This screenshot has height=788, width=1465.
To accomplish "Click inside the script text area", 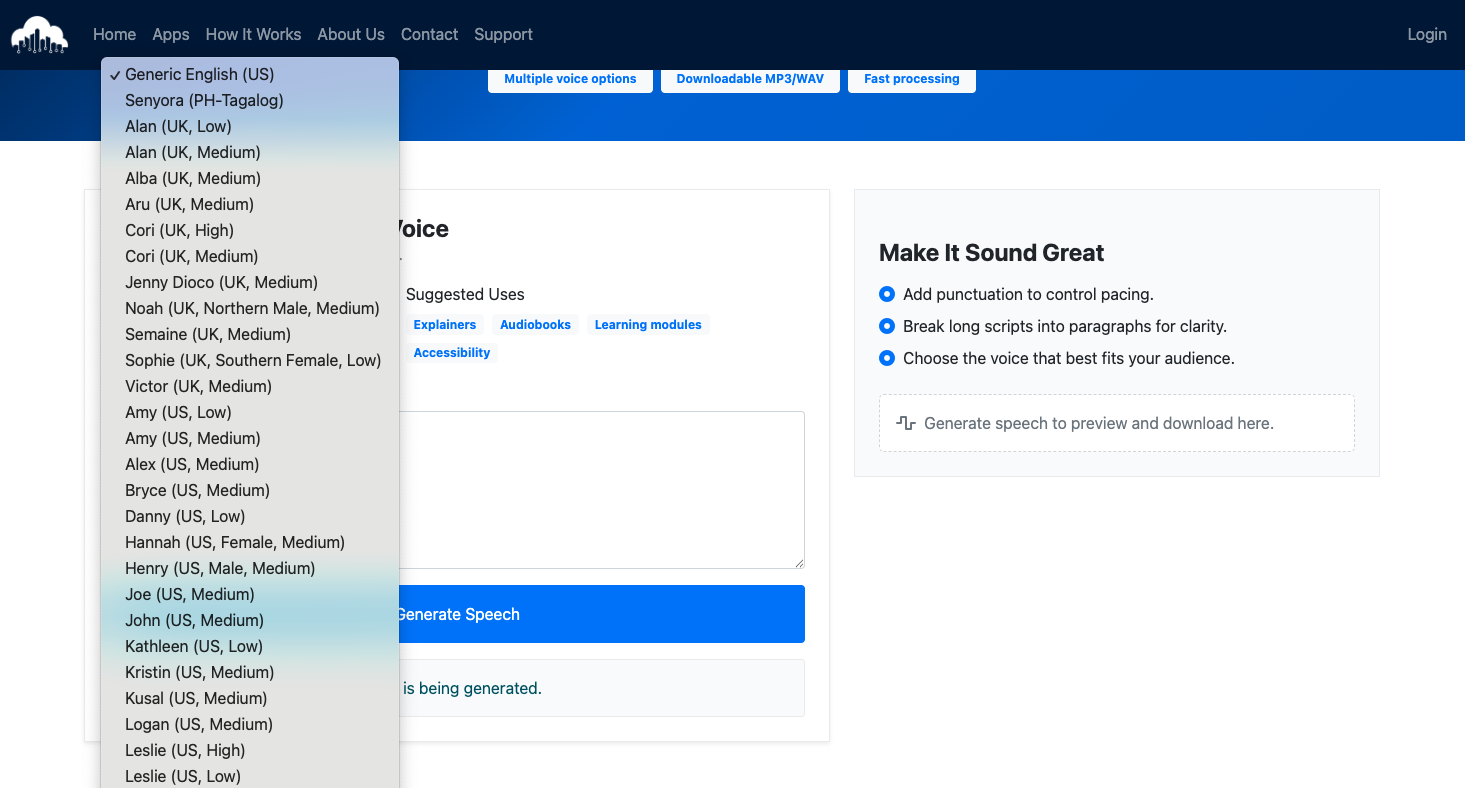I will point(600,488).
